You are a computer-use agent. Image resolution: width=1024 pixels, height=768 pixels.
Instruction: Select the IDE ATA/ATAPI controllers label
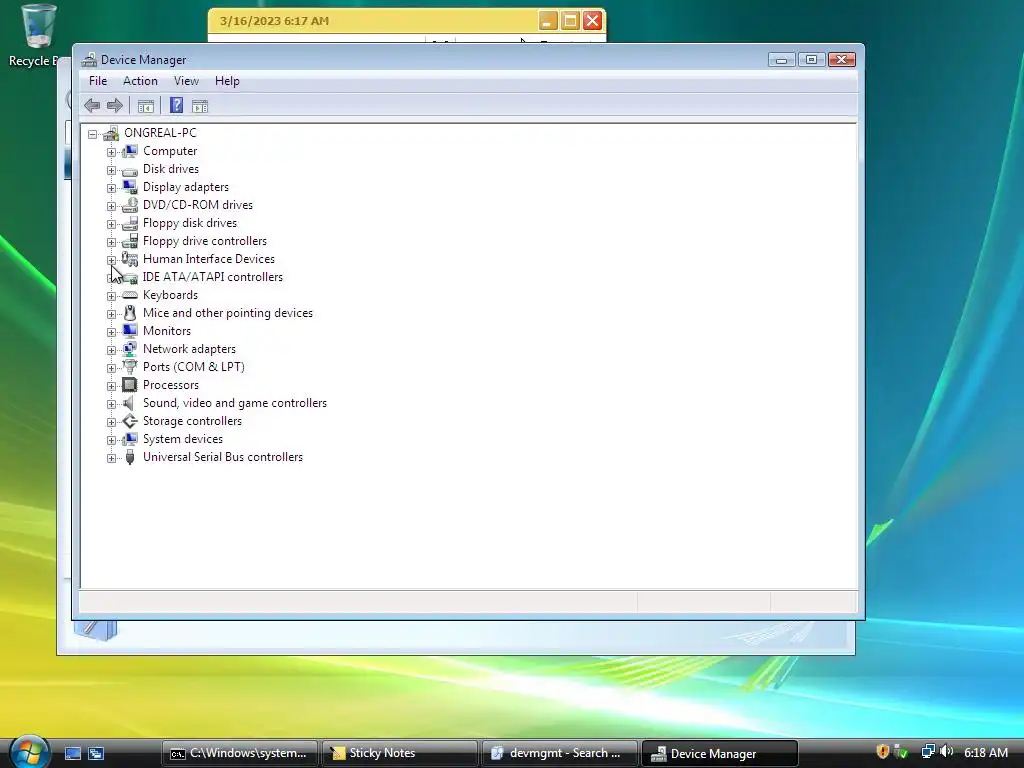click(x=213, y=277)
